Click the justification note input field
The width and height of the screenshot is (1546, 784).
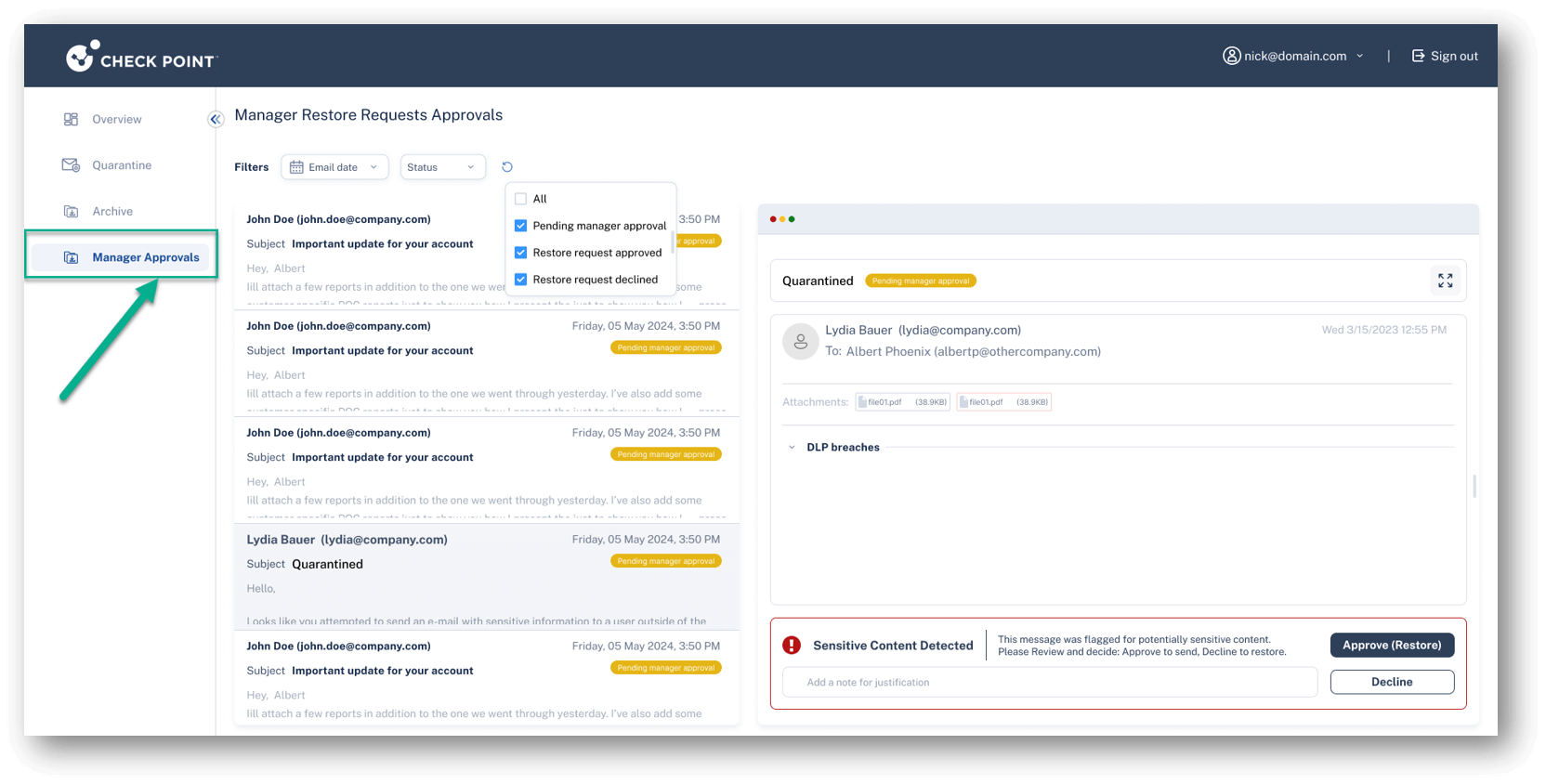[1049, 682]
